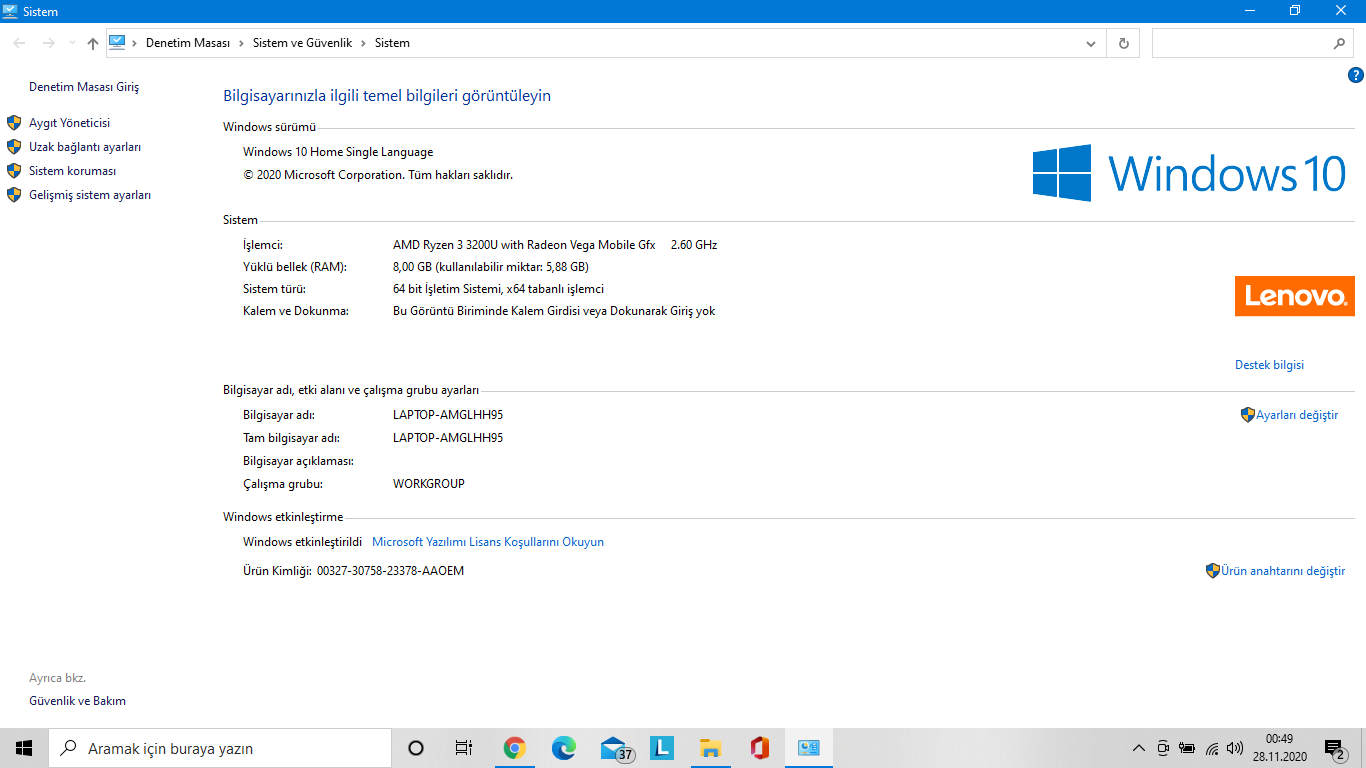
Task: Expand the address bar history dropdown
Action: [1091, 43]
